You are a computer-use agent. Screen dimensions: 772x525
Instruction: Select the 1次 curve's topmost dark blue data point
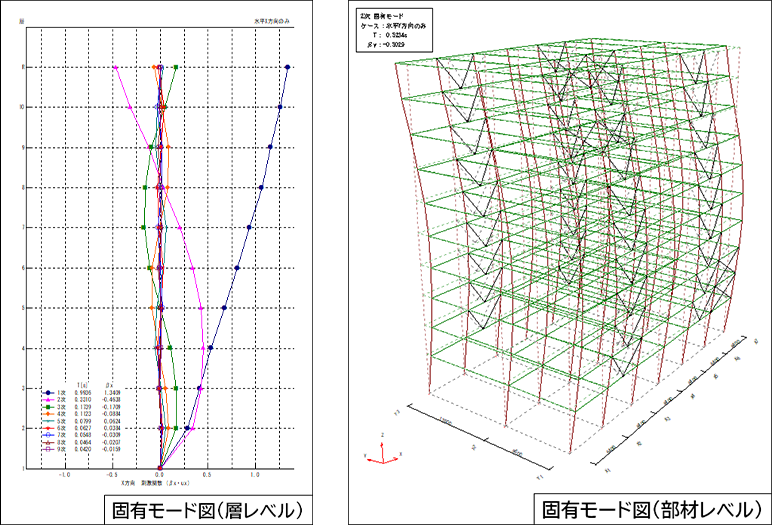tap(288, 67)
